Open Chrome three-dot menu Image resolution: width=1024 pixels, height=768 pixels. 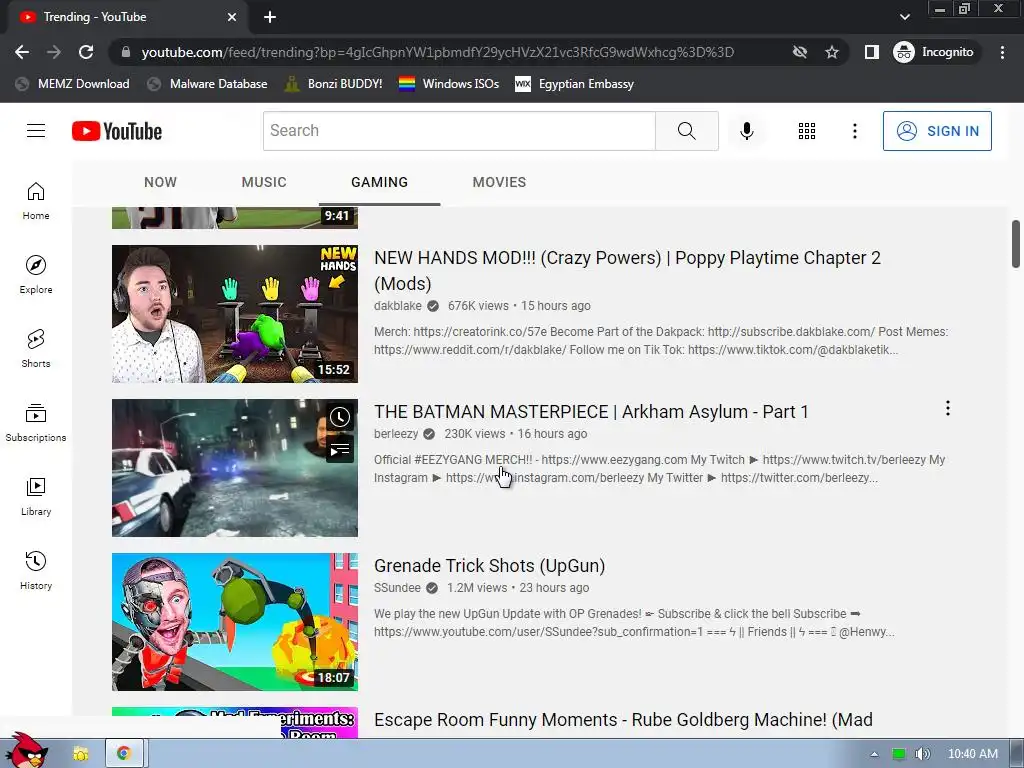(x=1002, y=52)
